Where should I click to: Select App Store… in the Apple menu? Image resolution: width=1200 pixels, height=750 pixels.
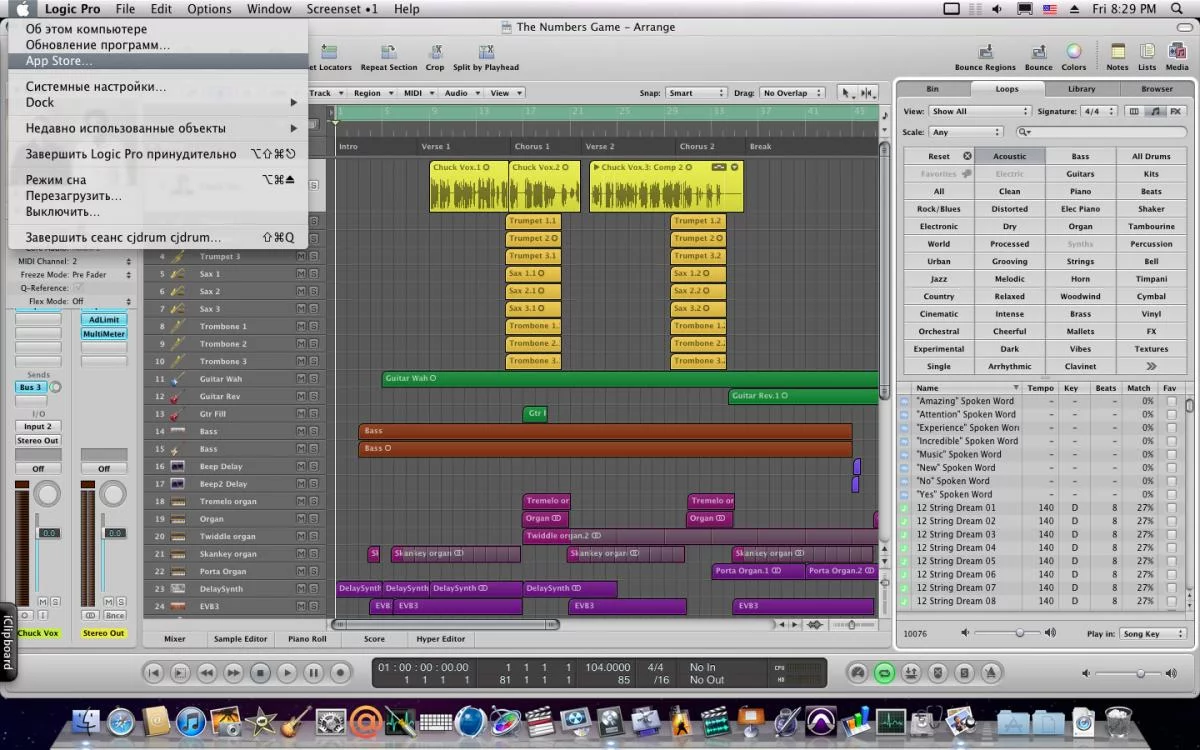click(x=59, y=61)
